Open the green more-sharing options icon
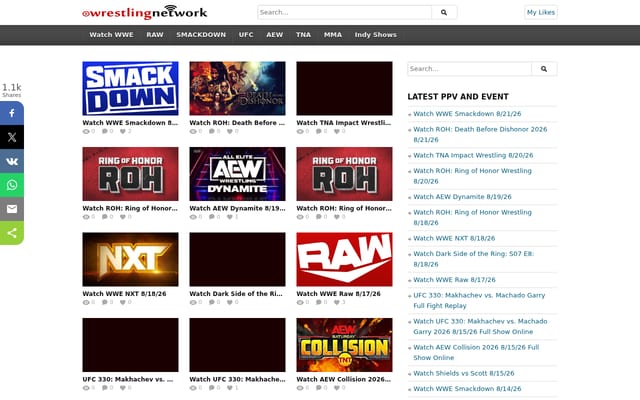Image resolution: width=640 pixels, height=400 pixels. (12, 233)
